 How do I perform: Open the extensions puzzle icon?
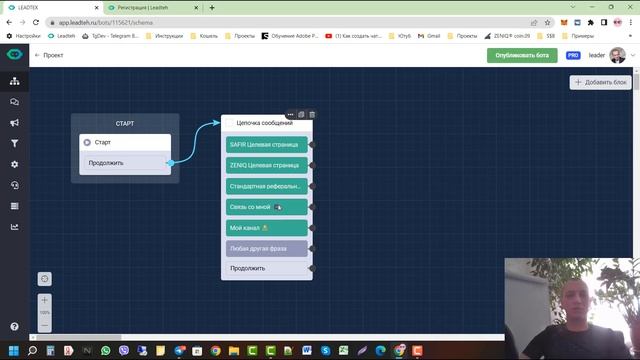pyautogui.click(x=591, y=22)
